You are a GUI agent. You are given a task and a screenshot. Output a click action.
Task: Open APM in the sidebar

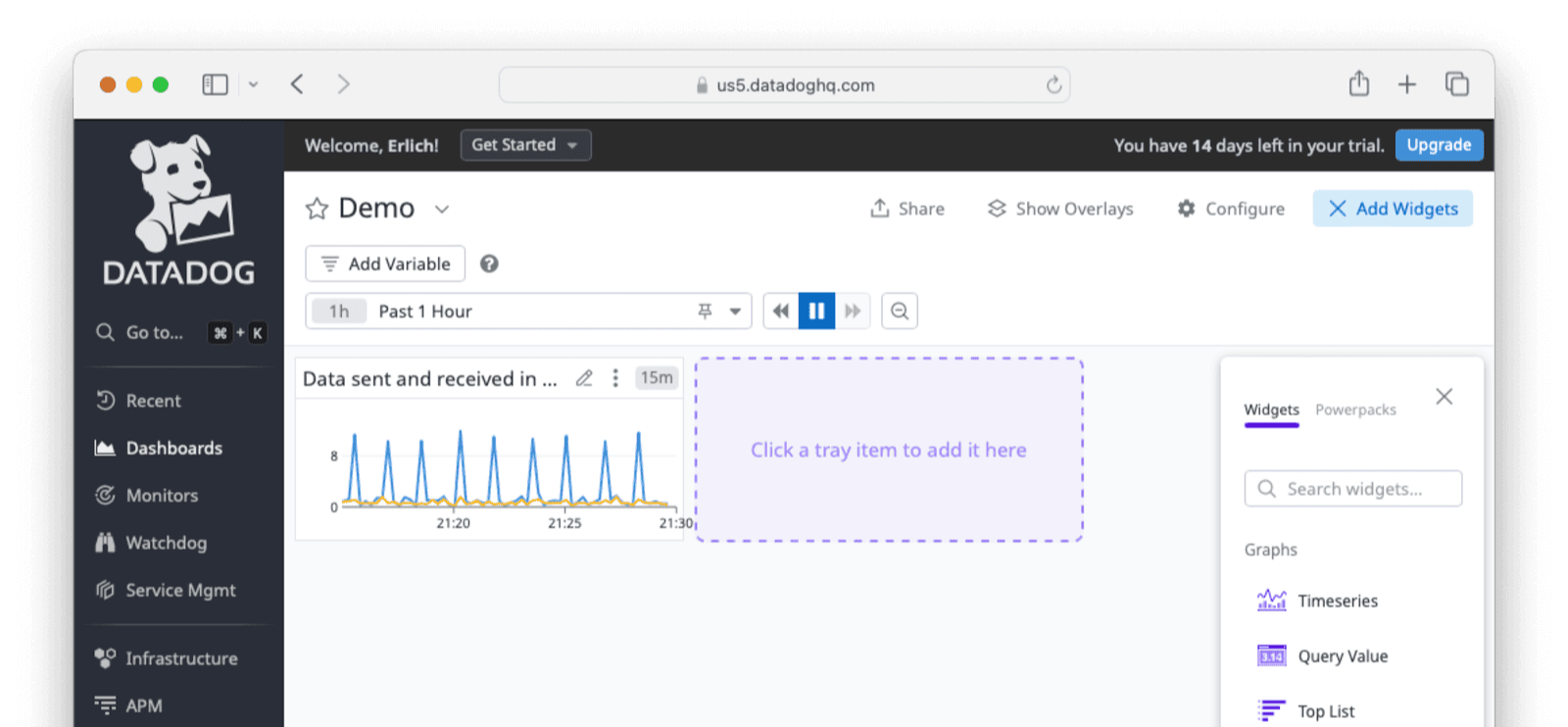[128, 705]
